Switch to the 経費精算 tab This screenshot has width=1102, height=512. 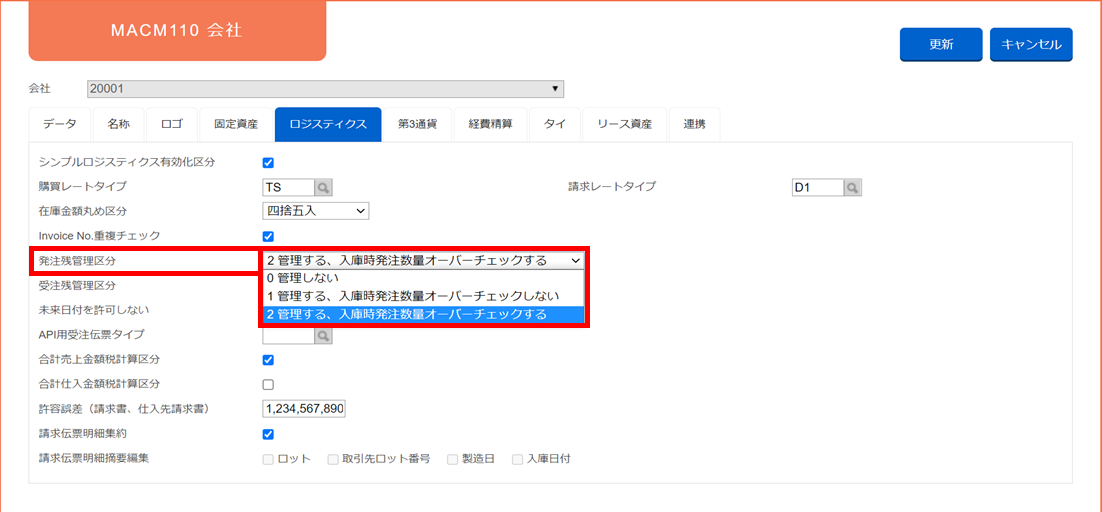(491, 125)
